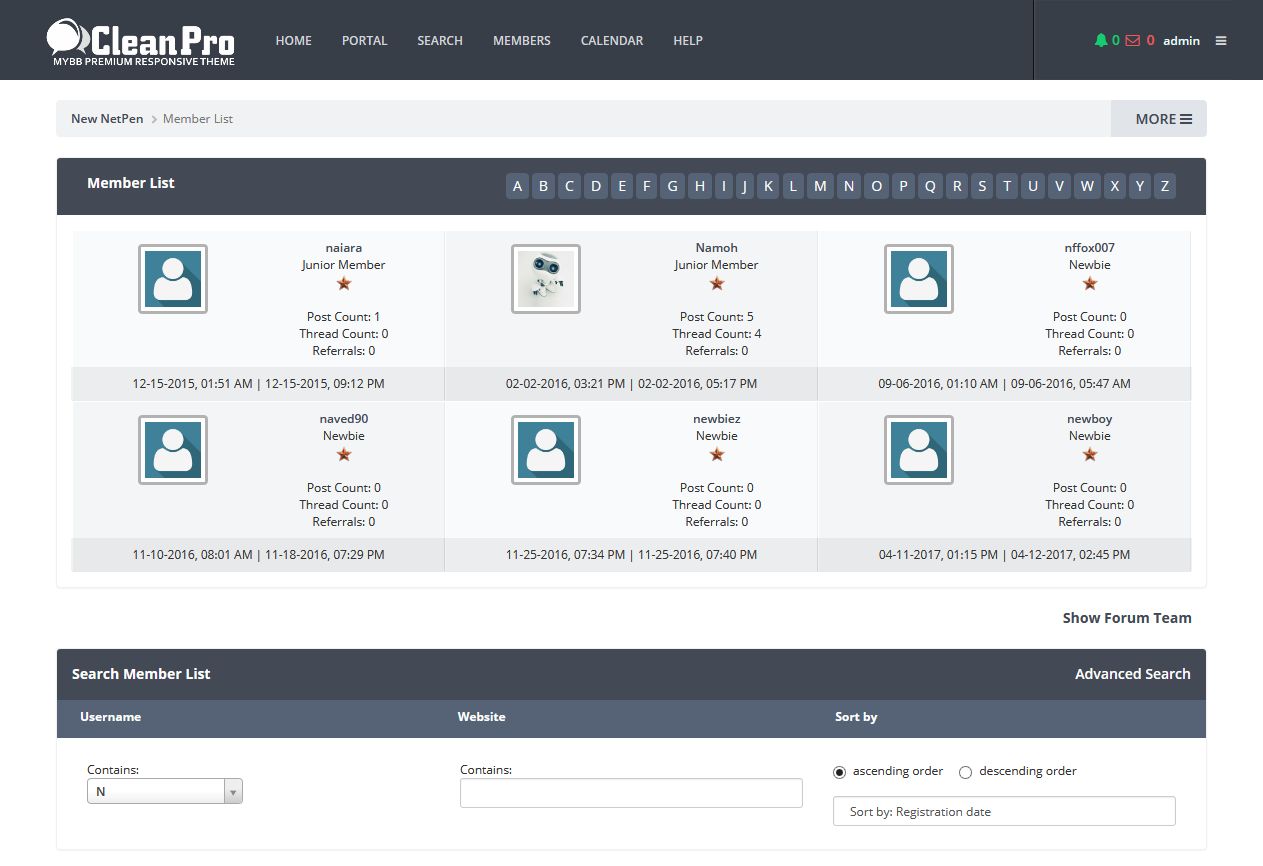Expand the MORE breadcrumb menu
Image resolution: width=1263 pixels, height=866 pixels.
1162,119
